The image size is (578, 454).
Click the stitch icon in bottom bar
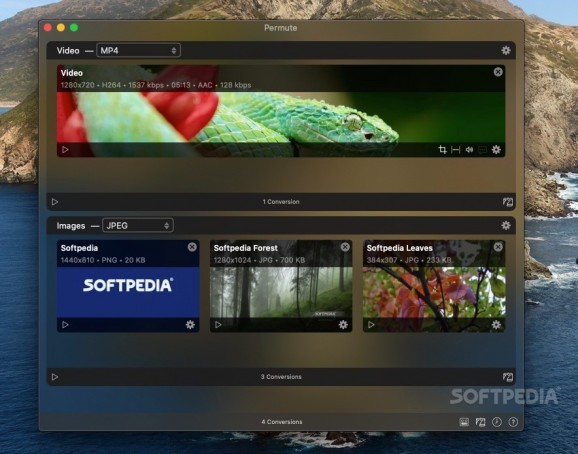coord(480,422)
